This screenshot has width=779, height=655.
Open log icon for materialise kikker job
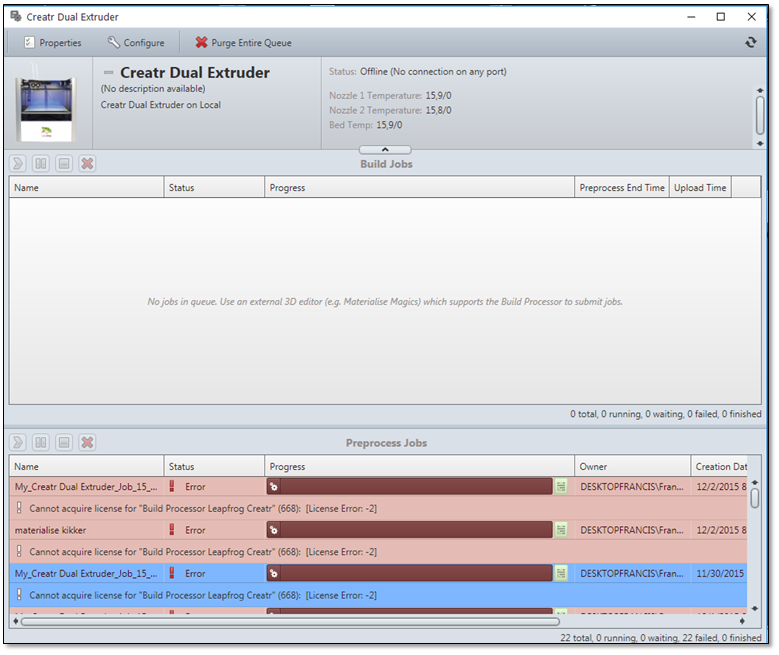tap(561, 530)
